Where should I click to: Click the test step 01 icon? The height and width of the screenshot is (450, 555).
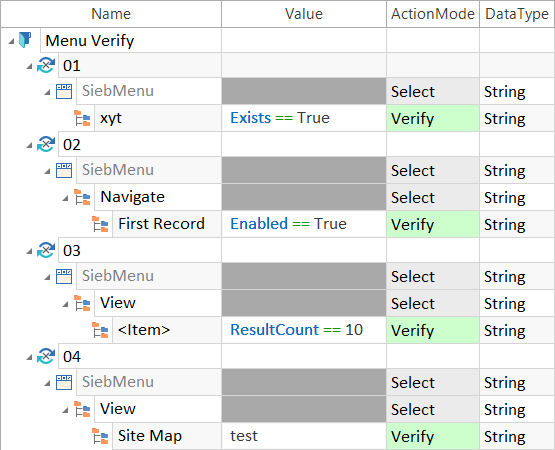pos(46,65)
